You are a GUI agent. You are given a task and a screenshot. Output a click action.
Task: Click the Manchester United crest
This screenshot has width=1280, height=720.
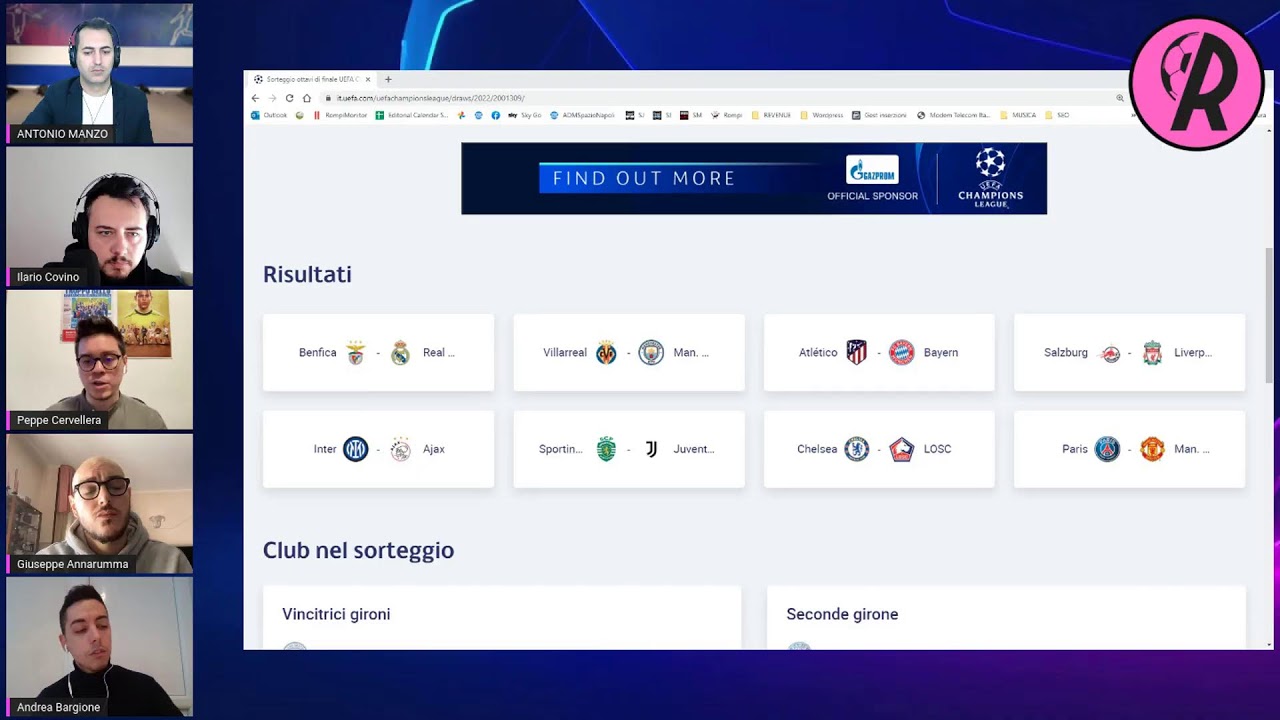point(1152,449)
